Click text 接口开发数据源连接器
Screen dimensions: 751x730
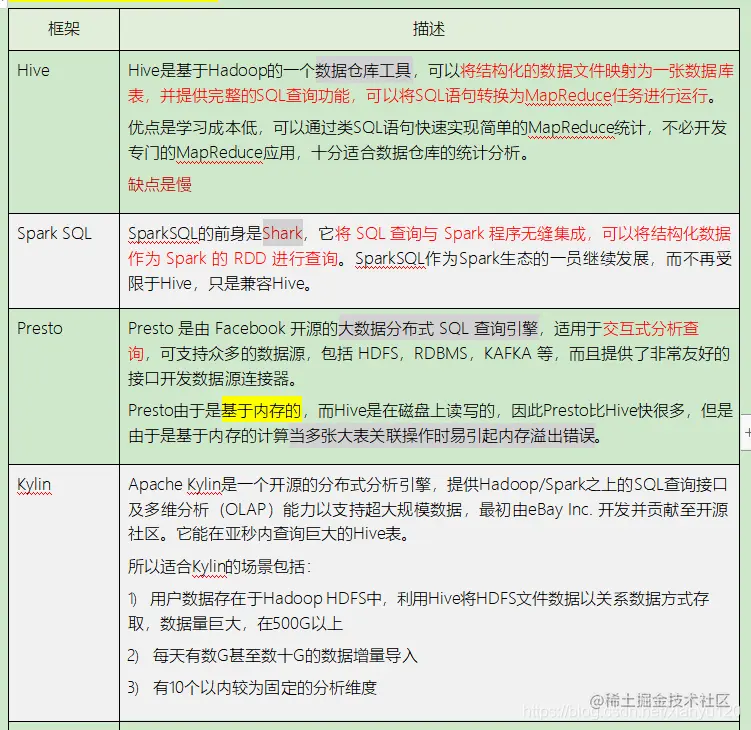(x=213, y=379)
